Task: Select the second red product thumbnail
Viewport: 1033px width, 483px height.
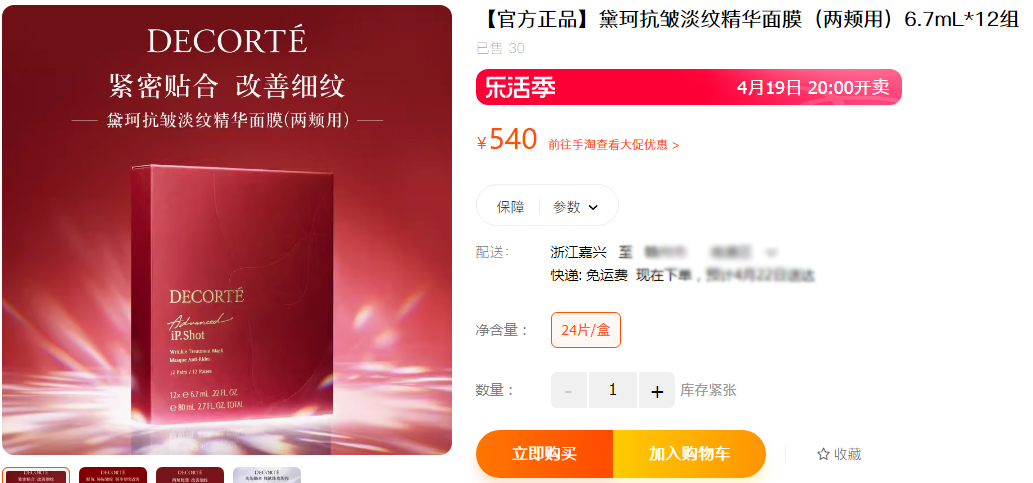Action: tap(113, 475)
